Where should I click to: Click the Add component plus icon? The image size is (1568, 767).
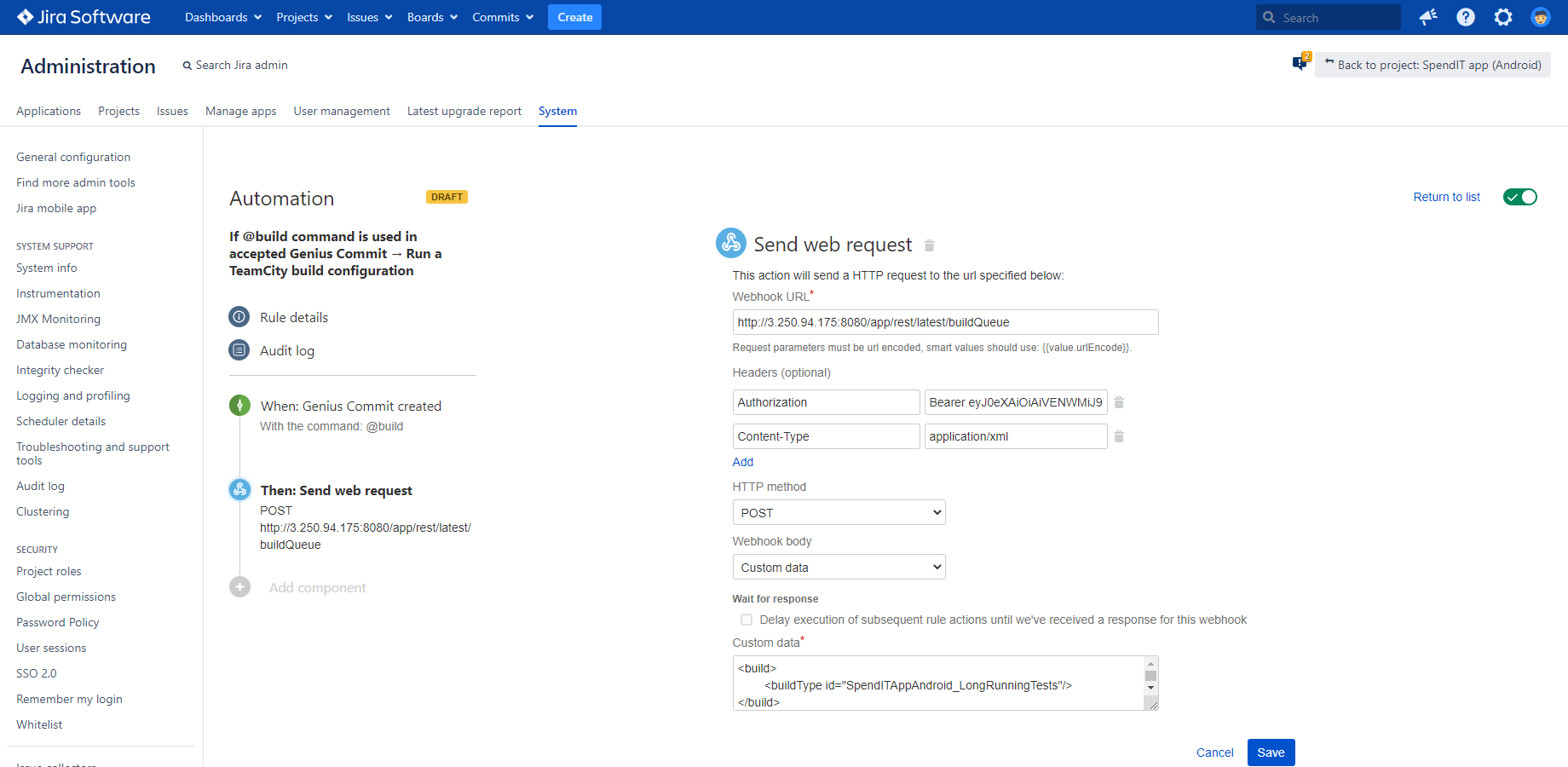coord(239,587)
